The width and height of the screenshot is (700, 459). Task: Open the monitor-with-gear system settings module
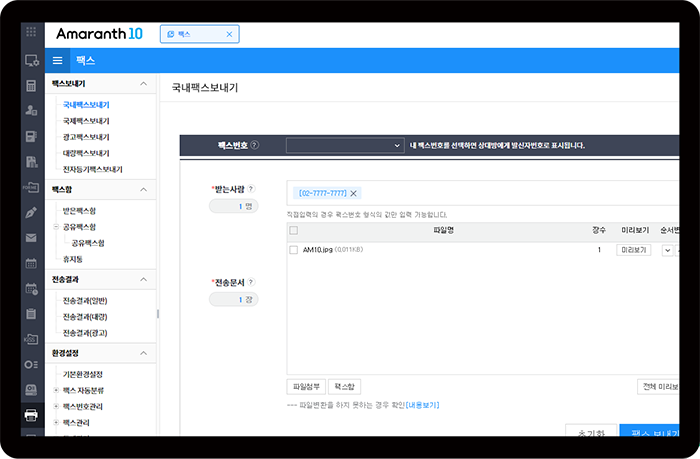coord(32,60)
